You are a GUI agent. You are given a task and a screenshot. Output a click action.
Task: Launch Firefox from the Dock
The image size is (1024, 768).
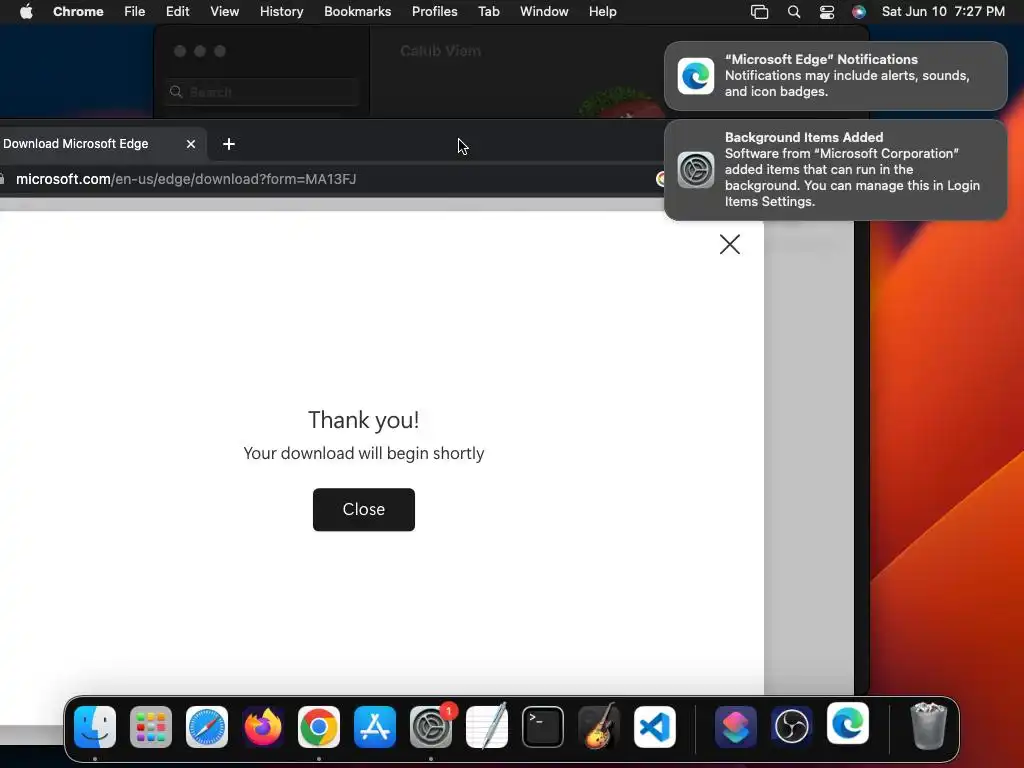pos(263,727)
